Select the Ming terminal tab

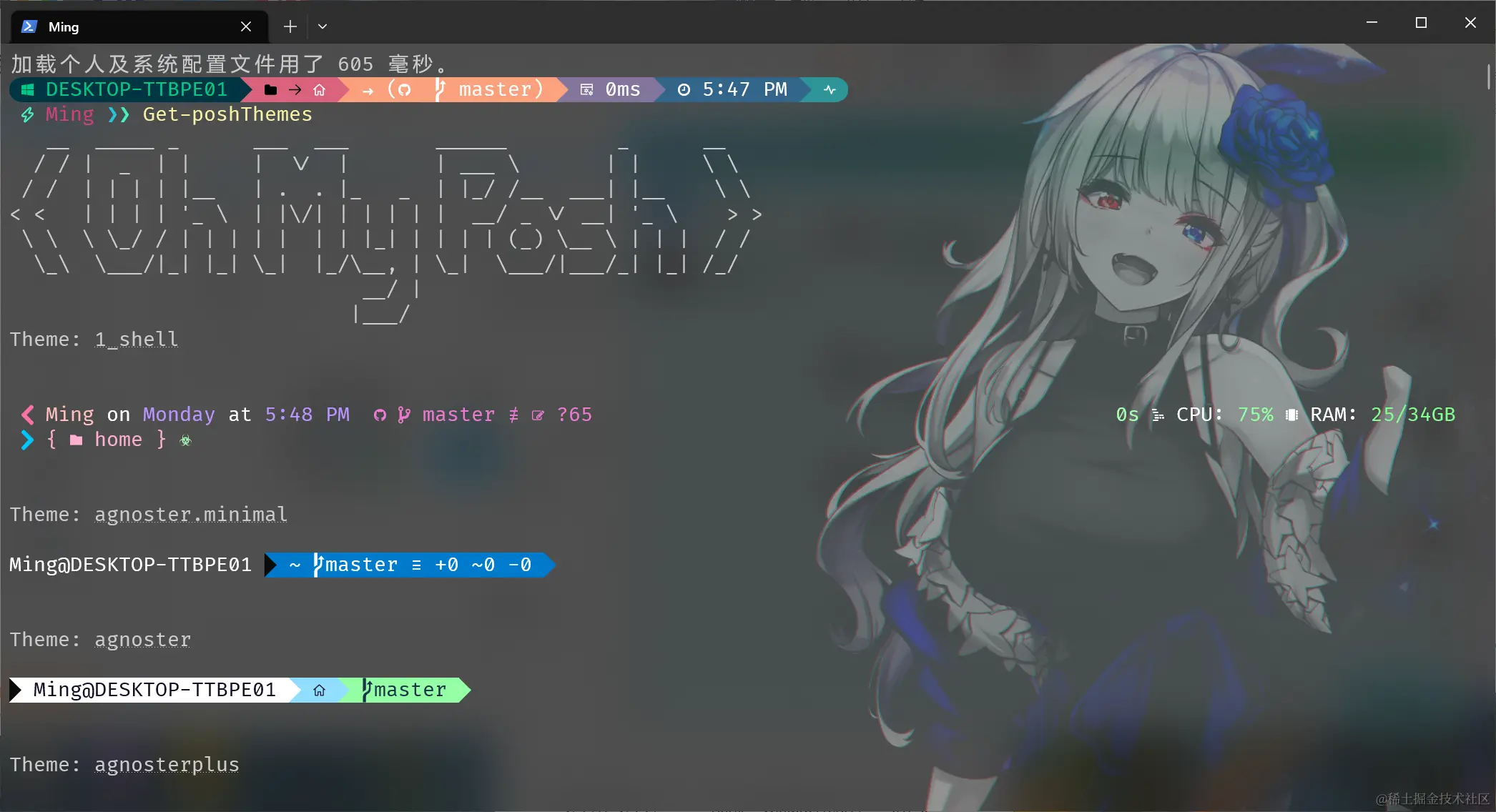click(x=107, y=26)
